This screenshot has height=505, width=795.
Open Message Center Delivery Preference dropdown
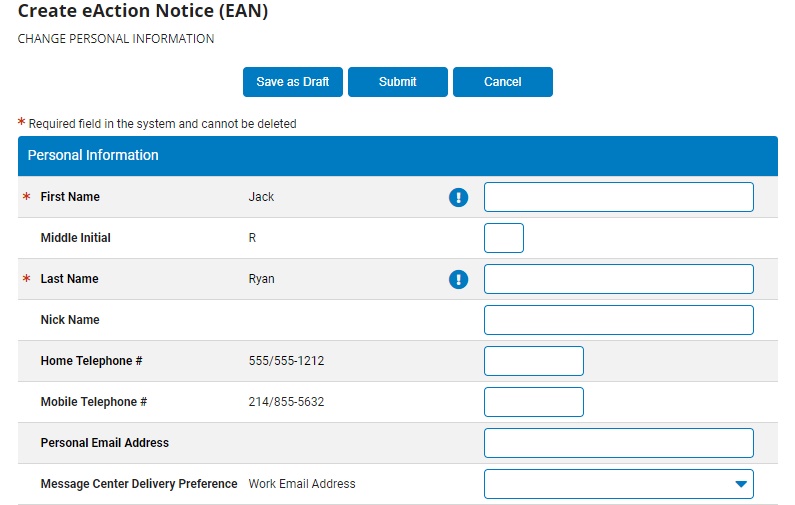tap(618, 484)
